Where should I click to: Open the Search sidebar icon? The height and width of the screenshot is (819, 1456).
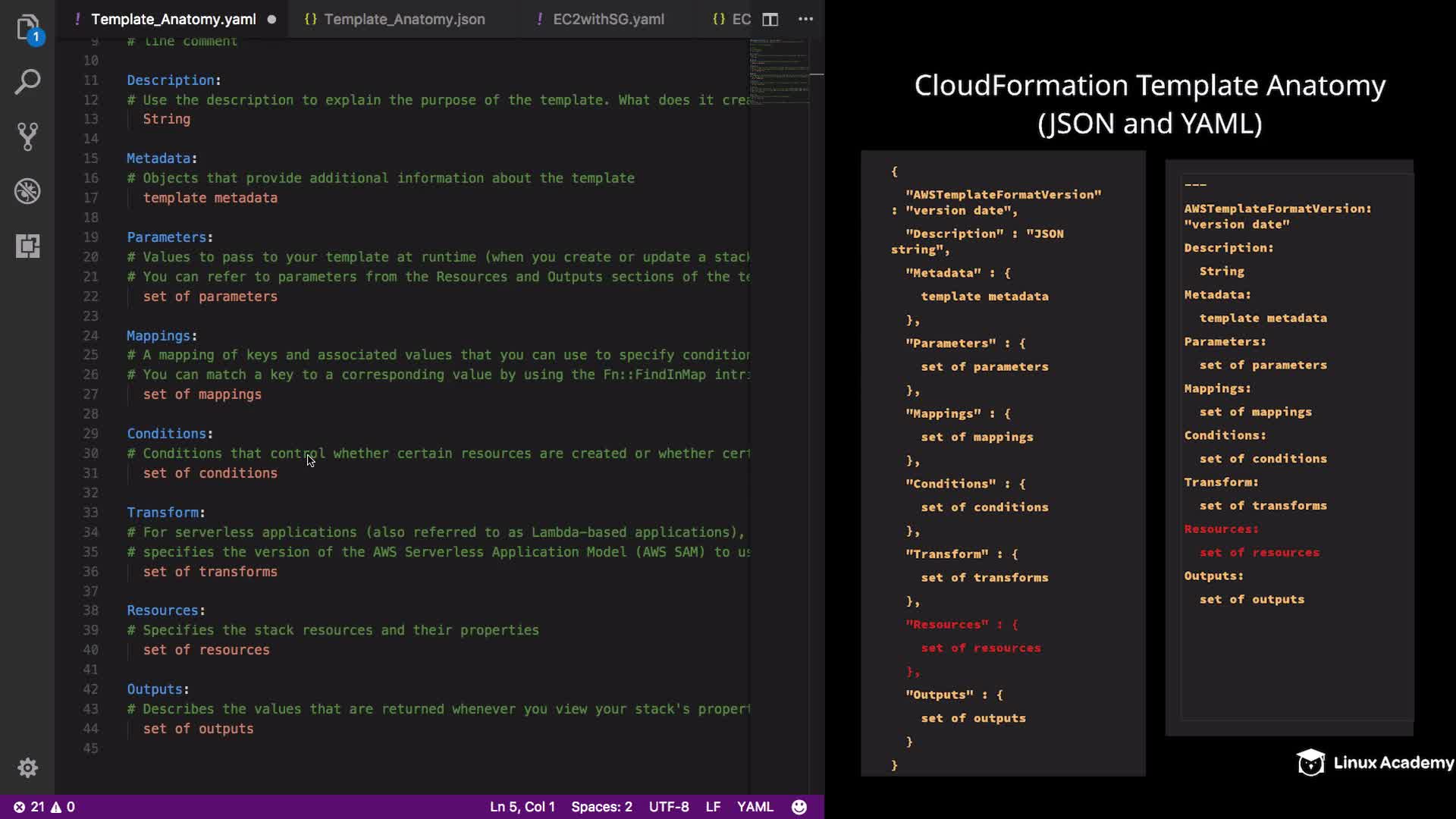[27, 82]
